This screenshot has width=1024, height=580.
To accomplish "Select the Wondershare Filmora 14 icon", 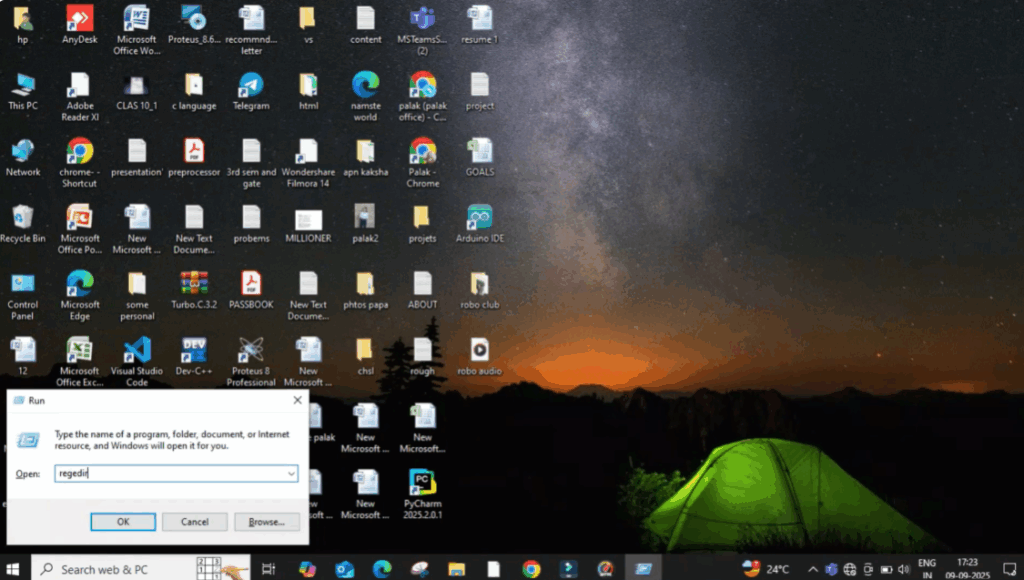I will point(308,152).
